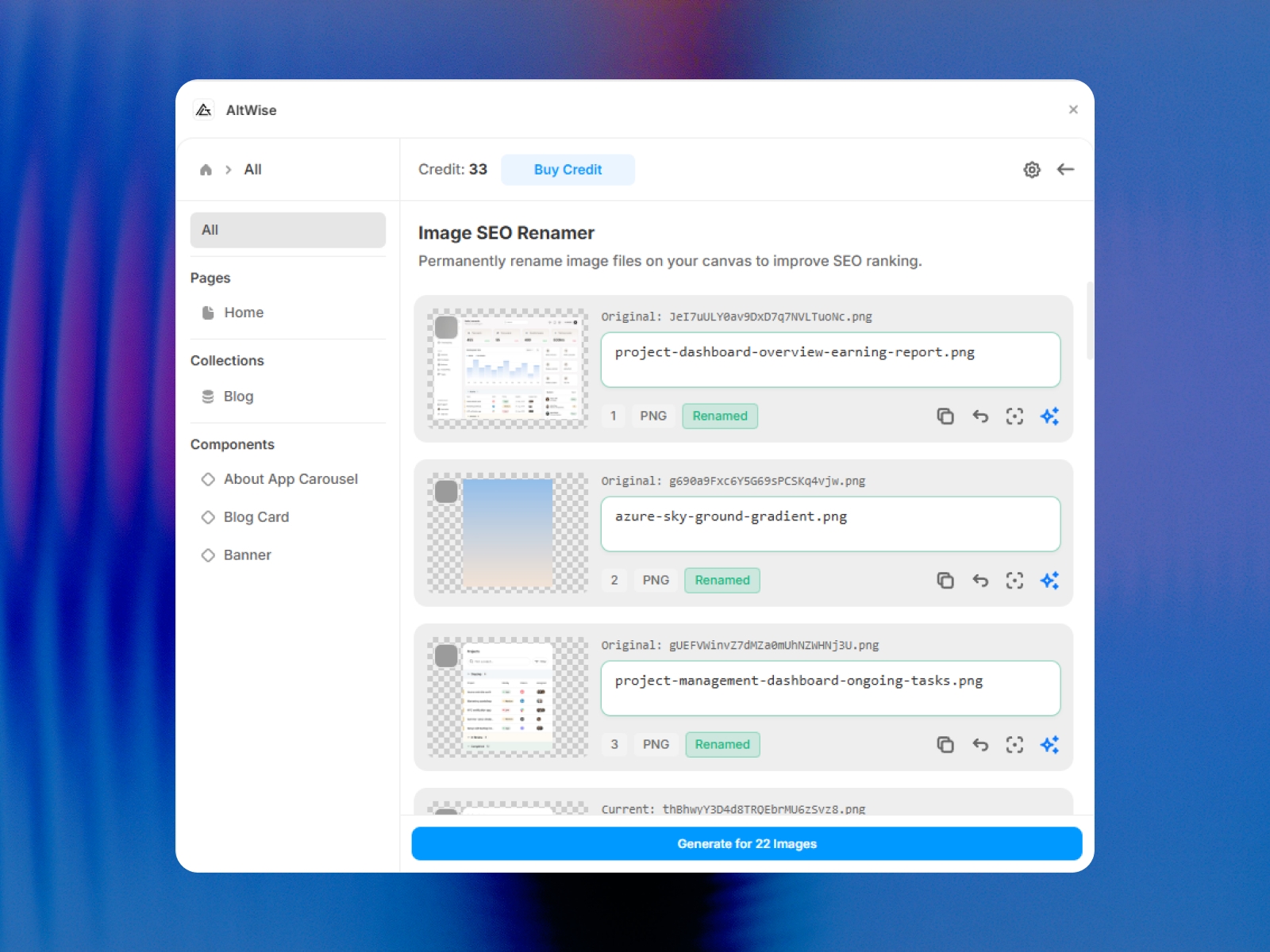Click the filename input for azure-sky-ground-gradient
Image resolution: width=1270 pixels, height=952 pixels.
(830, 524)
